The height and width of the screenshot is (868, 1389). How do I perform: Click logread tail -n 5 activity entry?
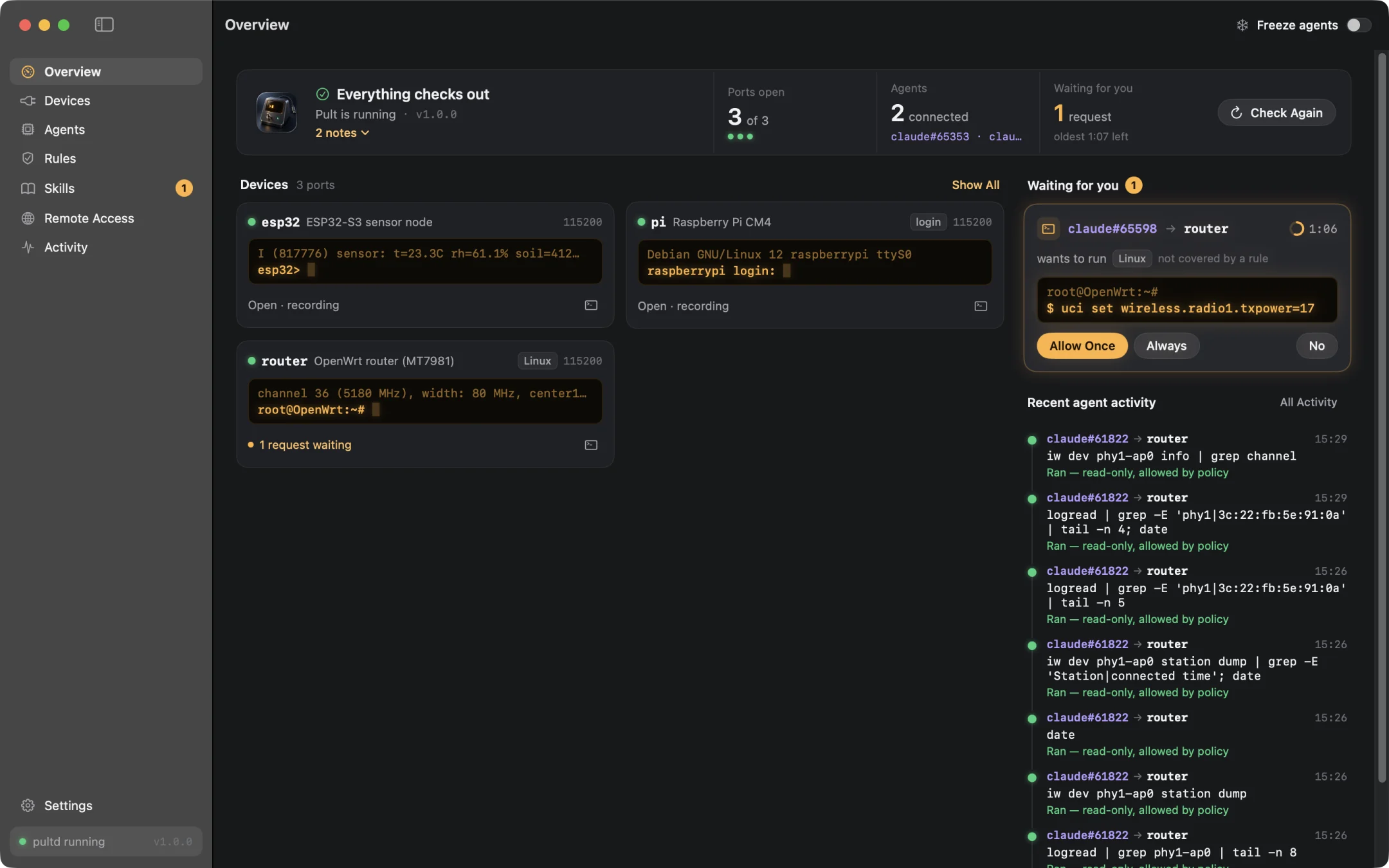1187,595
